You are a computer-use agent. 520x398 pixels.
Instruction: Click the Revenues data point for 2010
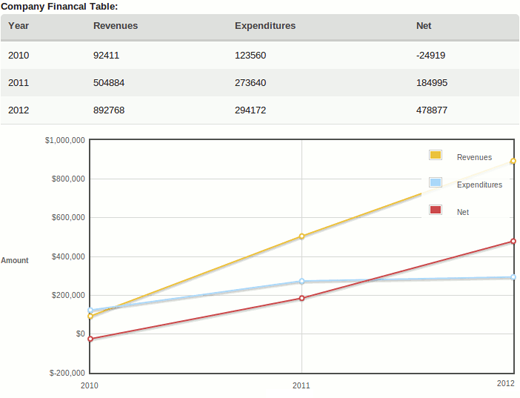tap(90, 316)
